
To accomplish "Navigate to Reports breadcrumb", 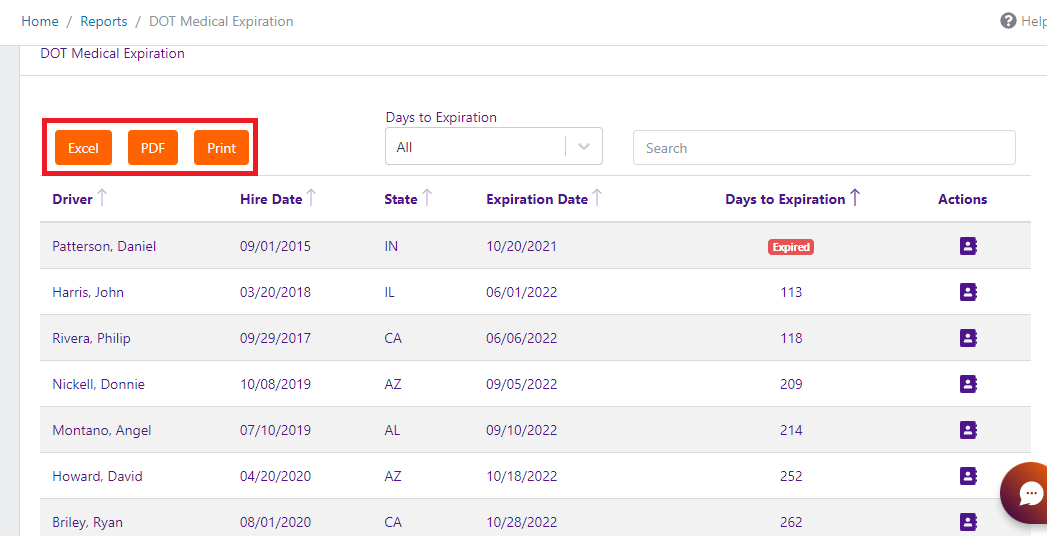I will (x=104, y=21).
